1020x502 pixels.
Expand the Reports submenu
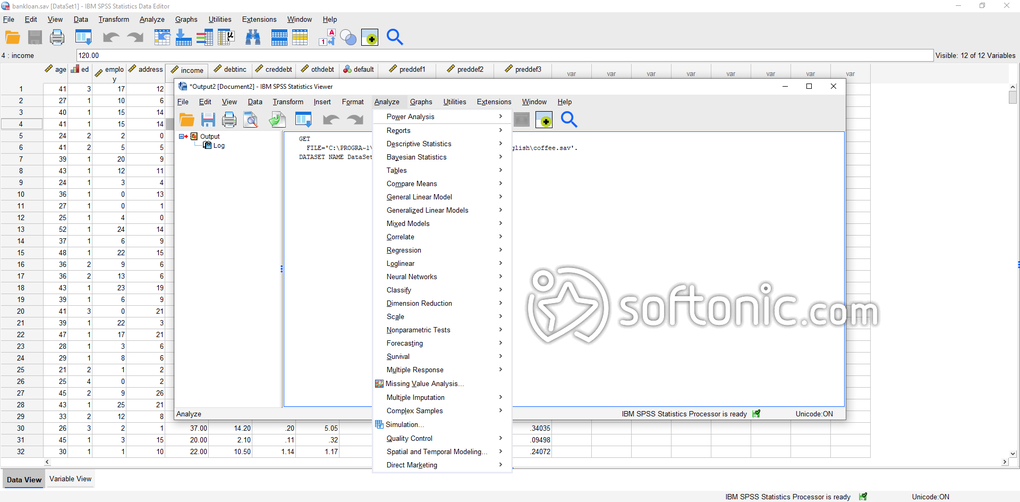[444, 131]
